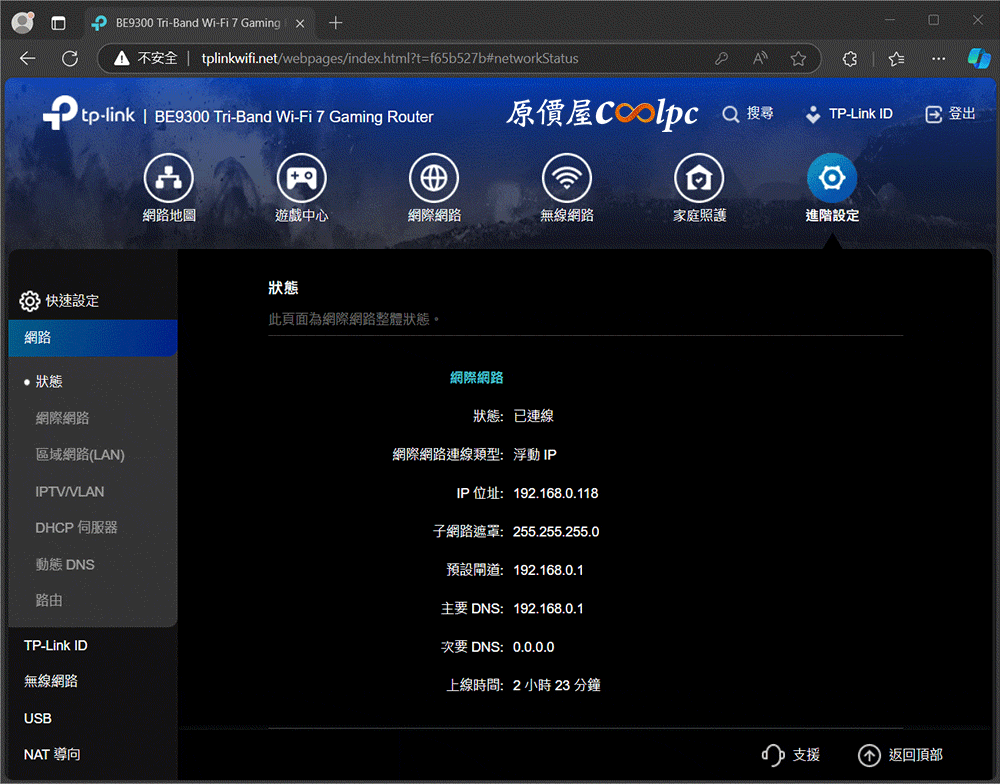1000x784 pixels.
Task: Click the 快速設定 gear icon
Action: click(x=29, y=300)
